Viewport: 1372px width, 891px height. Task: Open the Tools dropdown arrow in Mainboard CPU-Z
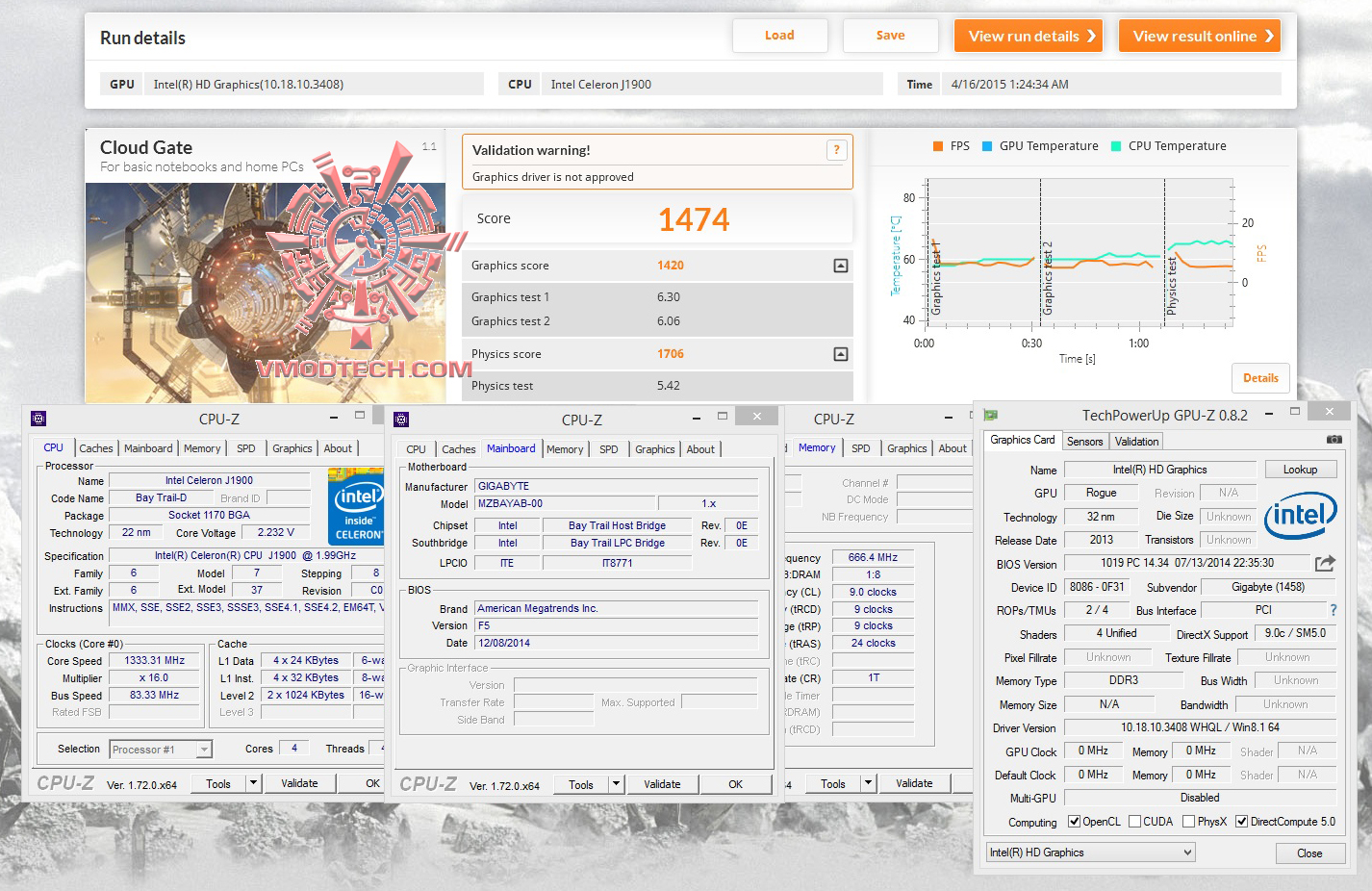tap(617, 784)
